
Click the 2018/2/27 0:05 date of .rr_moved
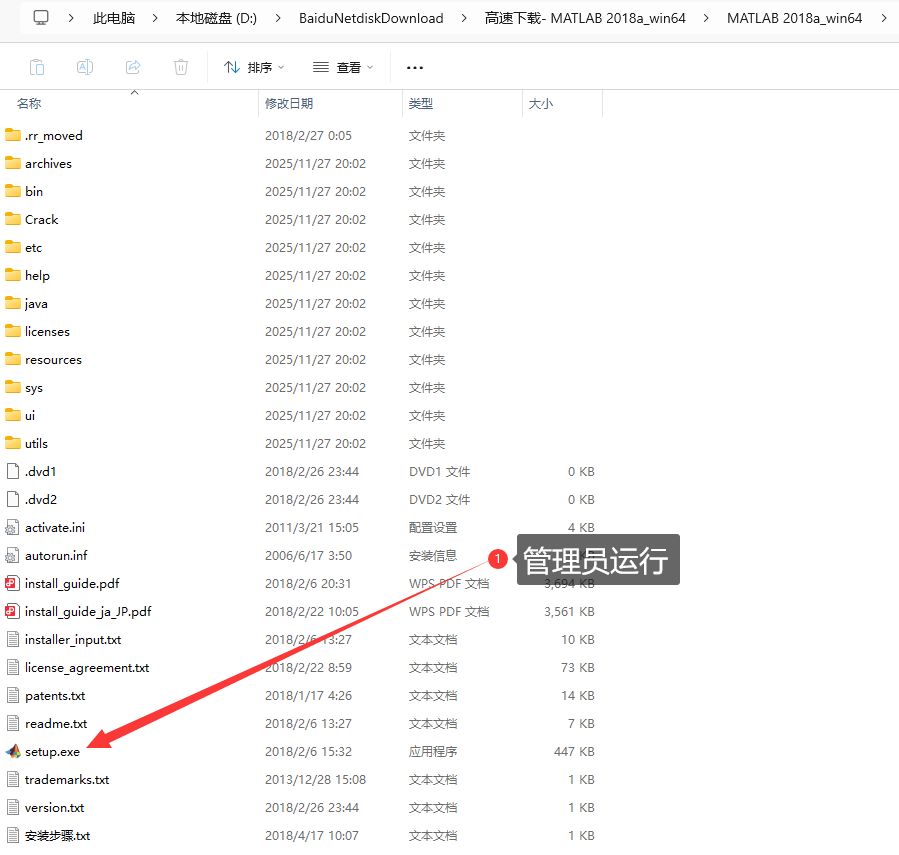[308, 135]
